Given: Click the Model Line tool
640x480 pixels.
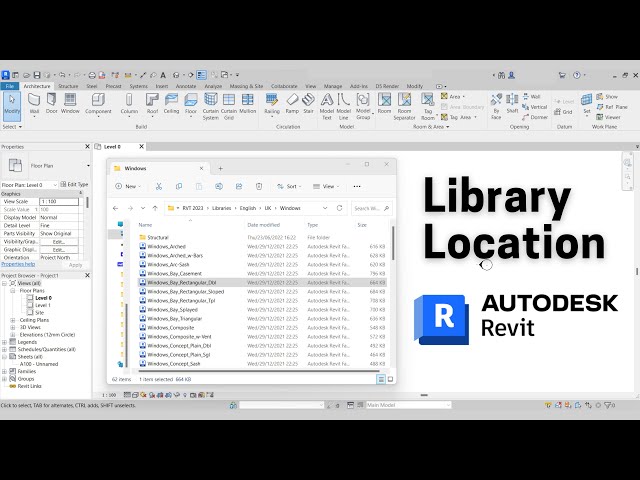Looking at the screenshot, I should click(344, 106).
